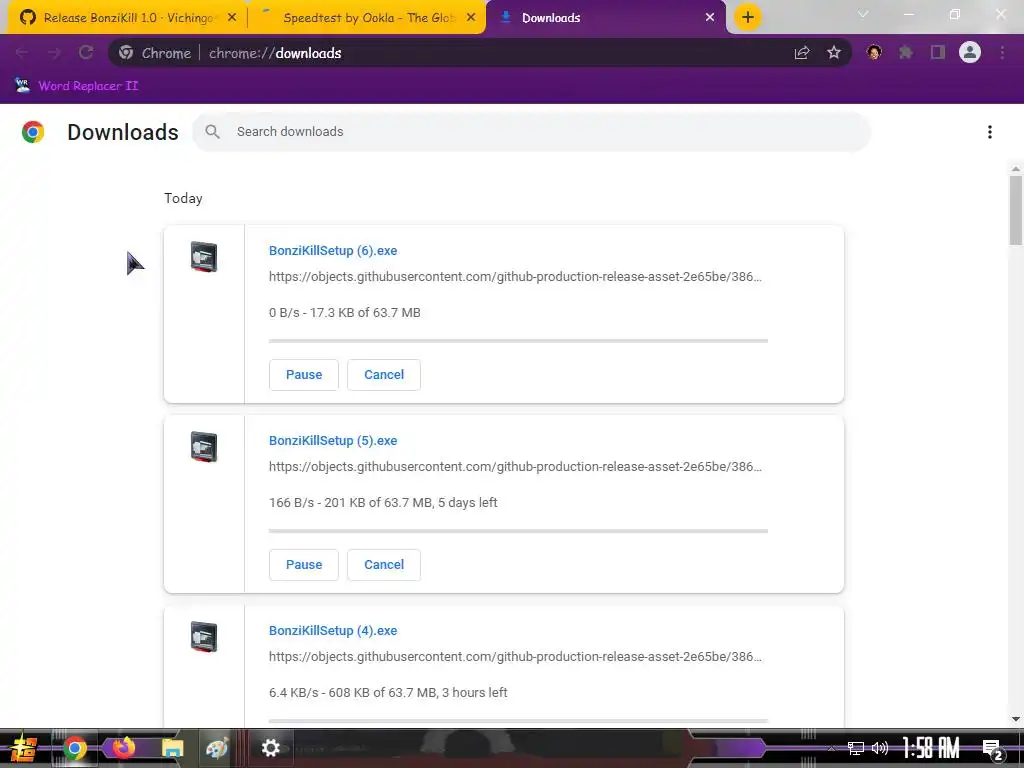Click the search magnifier icon
1024x768 pixels.
click(x=212, y=132)
